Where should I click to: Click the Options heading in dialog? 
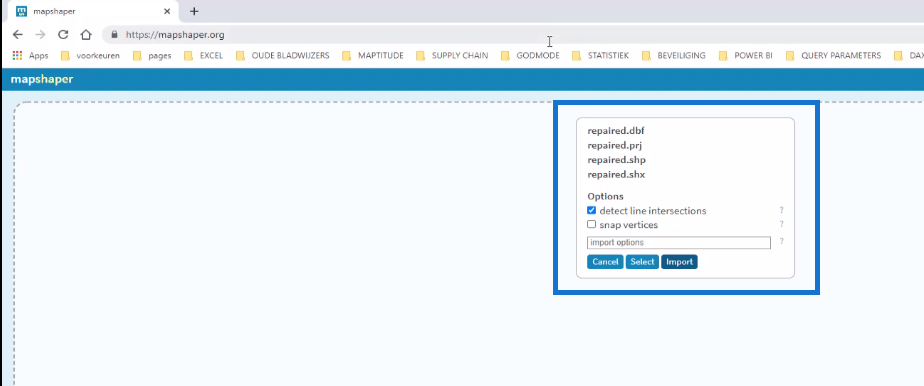[605, 196]
